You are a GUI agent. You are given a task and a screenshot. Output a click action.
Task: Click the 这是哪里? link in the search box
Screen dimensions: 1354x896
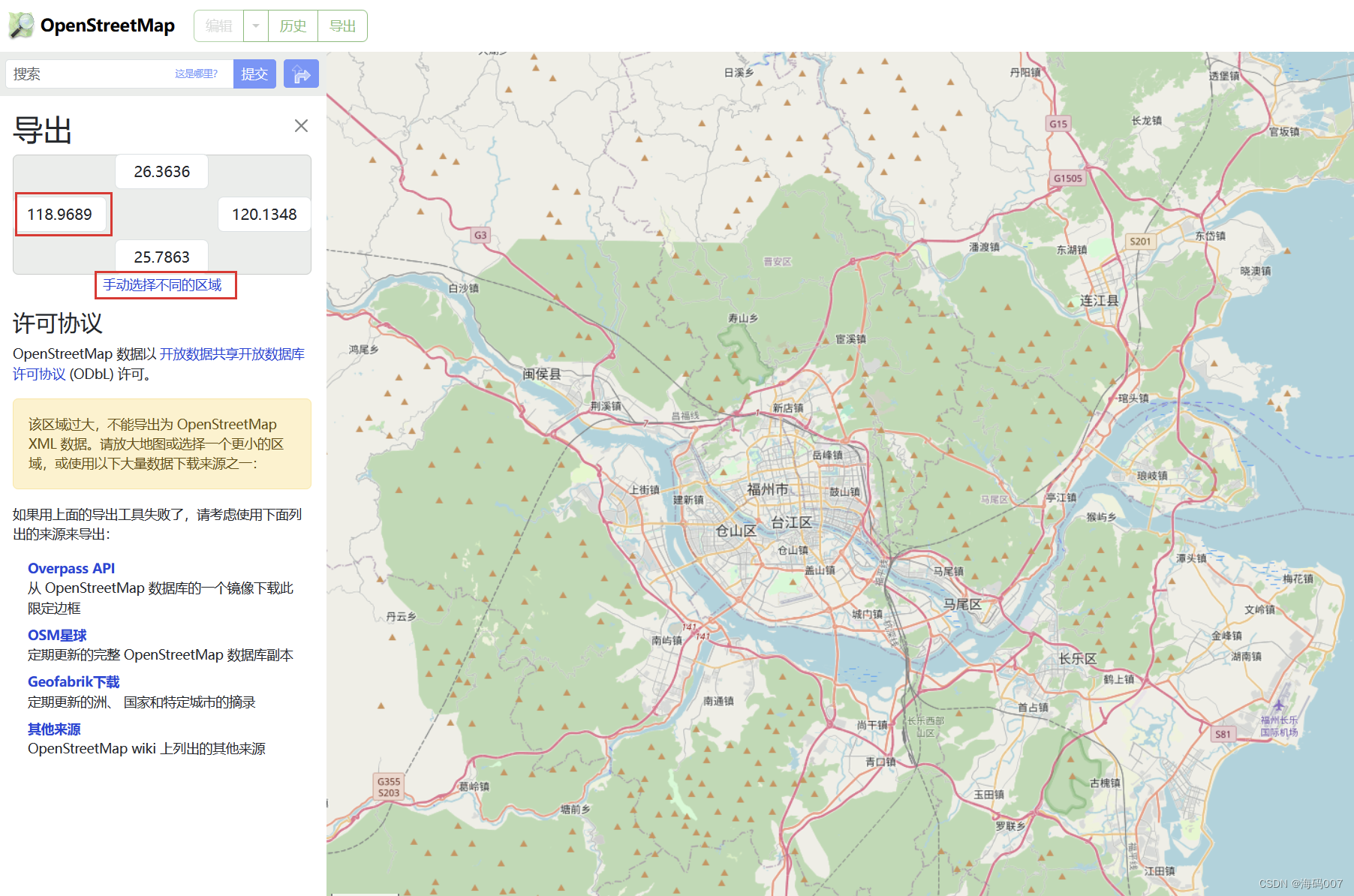click(197, 74)
